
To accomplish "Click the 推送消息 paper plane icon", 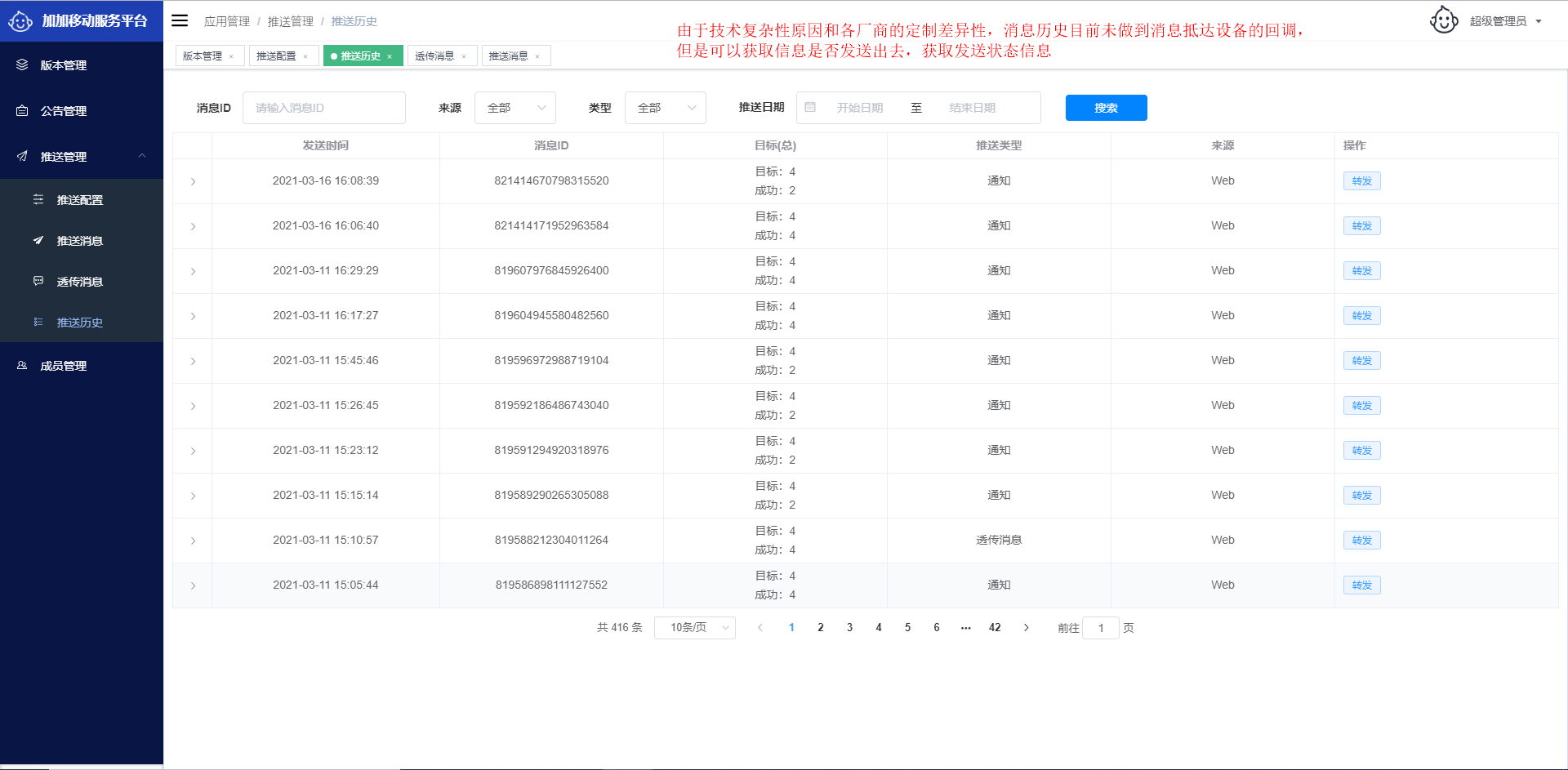I will 38,240.
